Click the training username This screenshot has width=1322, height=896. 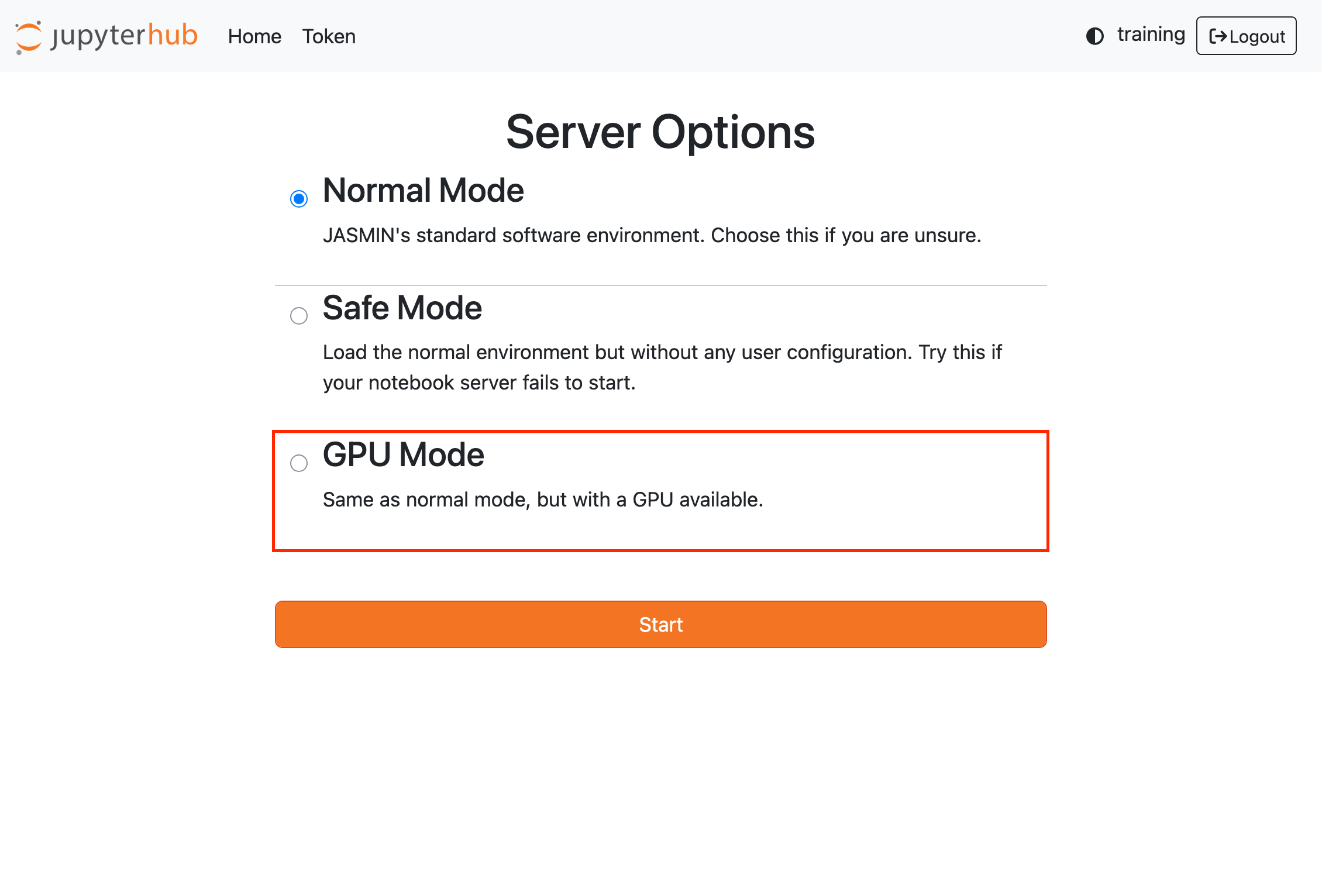[x=1150, y=35]
